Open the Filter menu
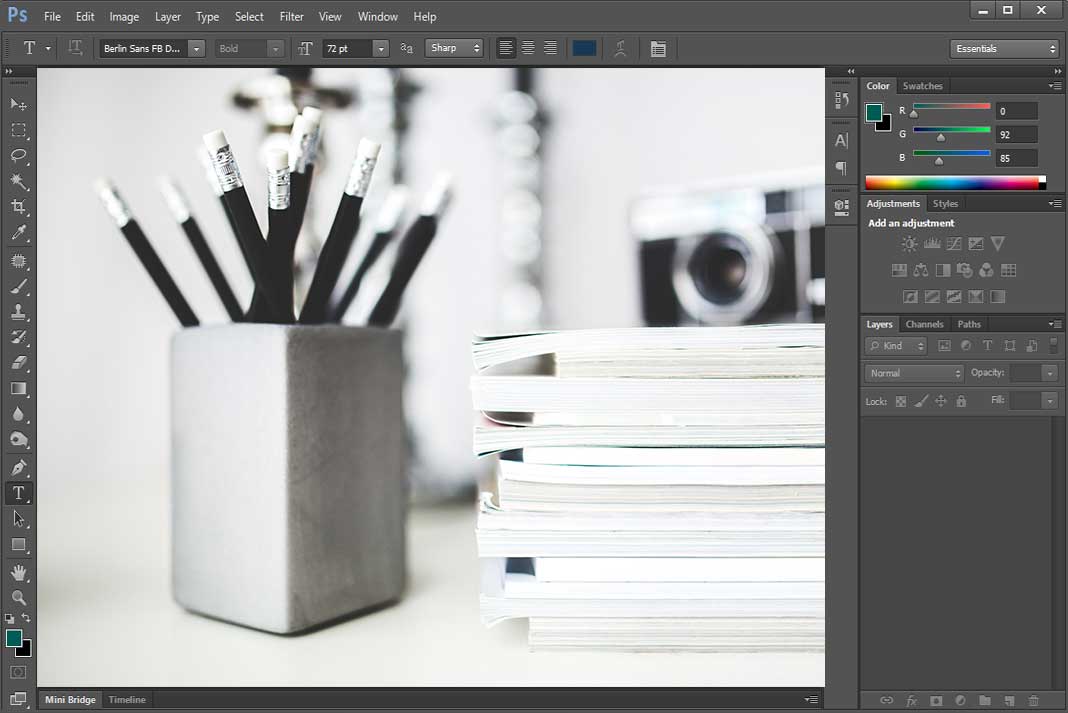This screenshot has height=713, width=1068. click(x=291, y=17)
